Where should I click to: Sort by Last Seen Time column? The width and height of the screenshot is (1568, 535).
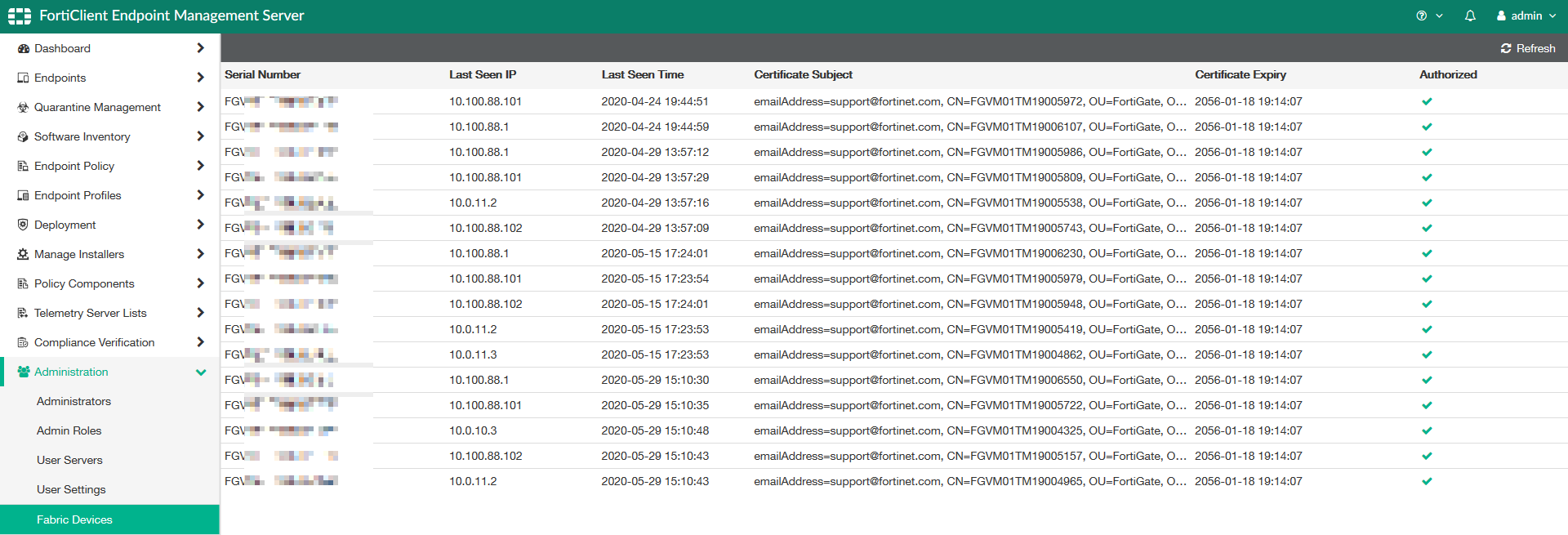[643, 74]
